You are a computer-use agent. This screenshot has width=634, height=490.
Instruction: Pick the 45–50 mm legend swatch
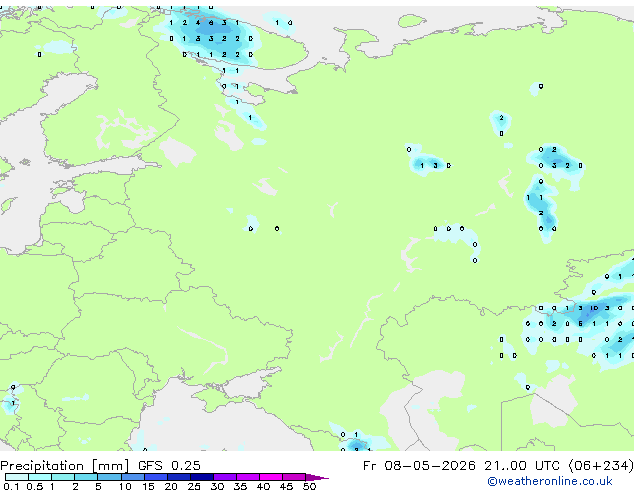pyautogui.click(x=294, y=477)
